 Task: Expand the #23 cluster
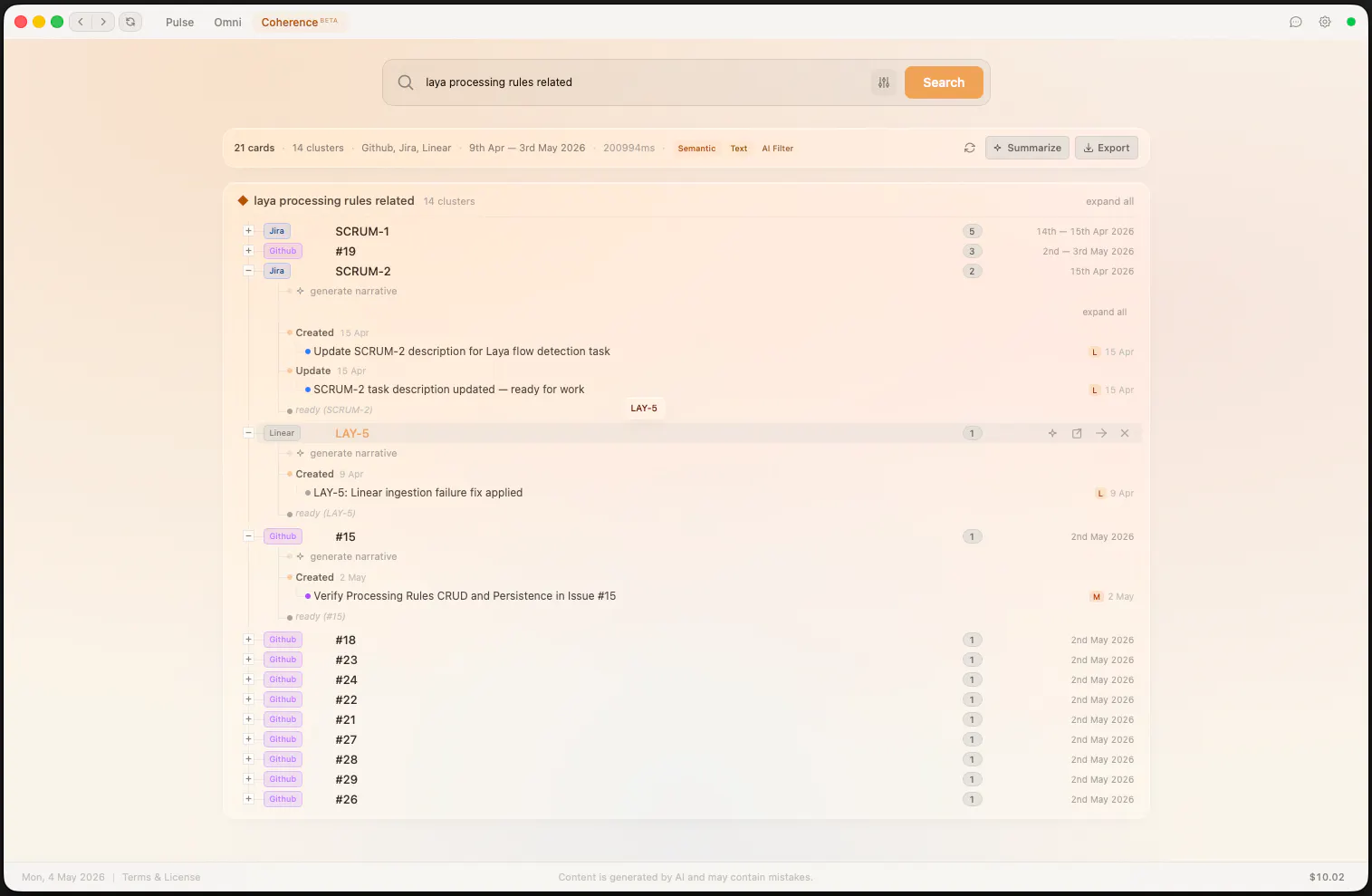pyautogui.click(x=248, y=660)
